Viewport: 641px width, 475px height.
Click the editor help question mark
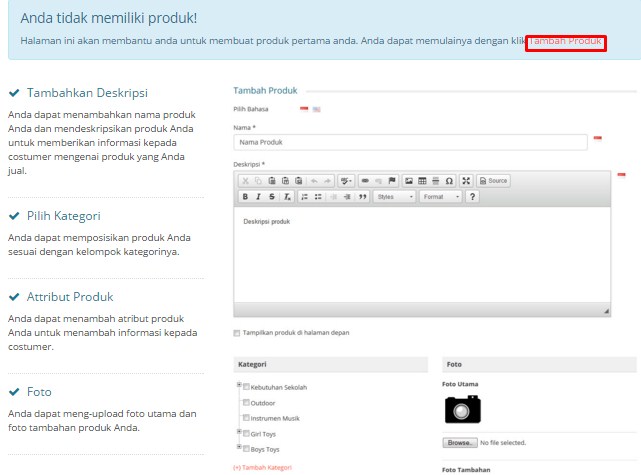coord(472,197)
